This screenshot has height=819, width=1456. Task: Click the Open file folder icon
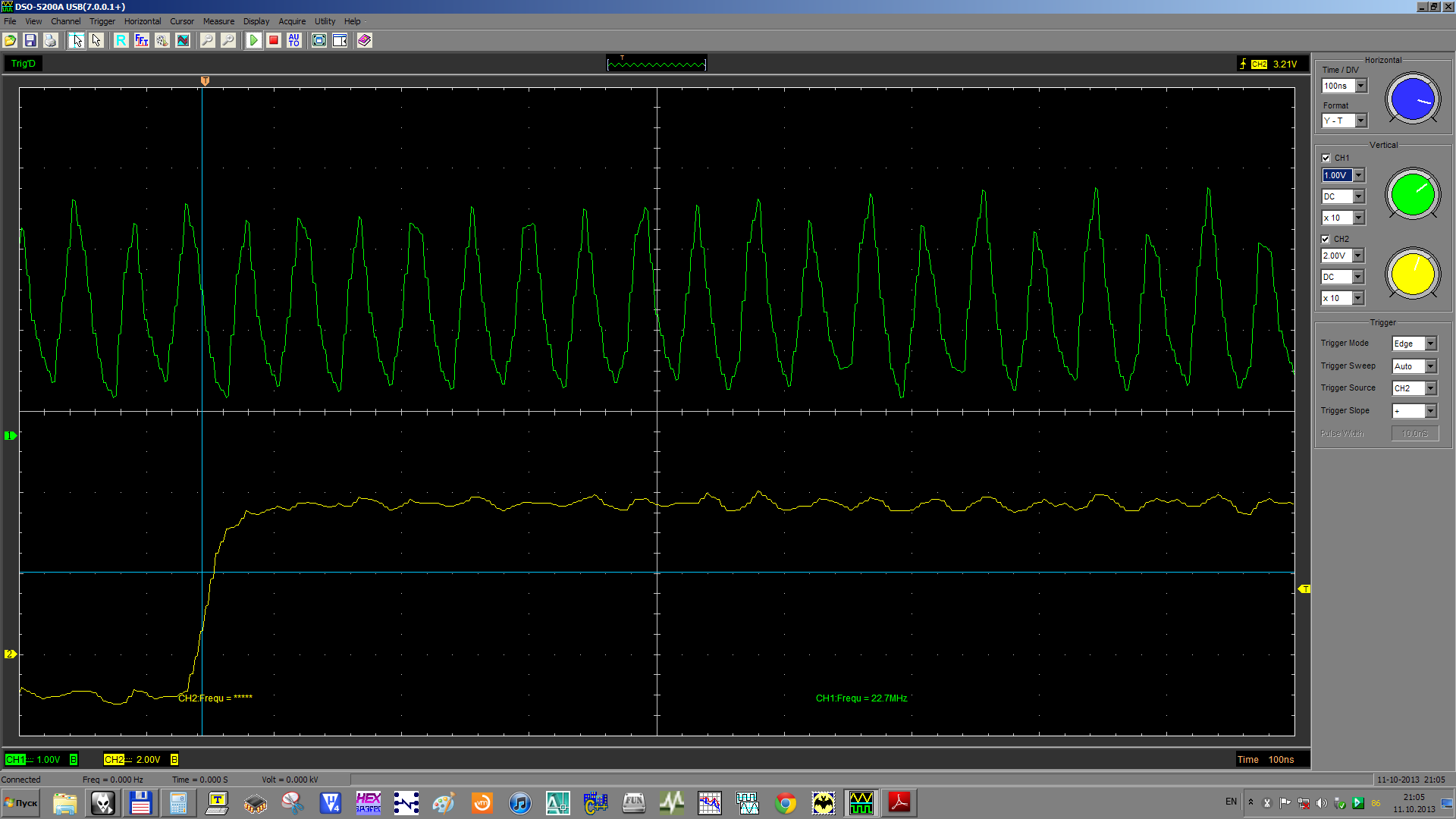11,40
